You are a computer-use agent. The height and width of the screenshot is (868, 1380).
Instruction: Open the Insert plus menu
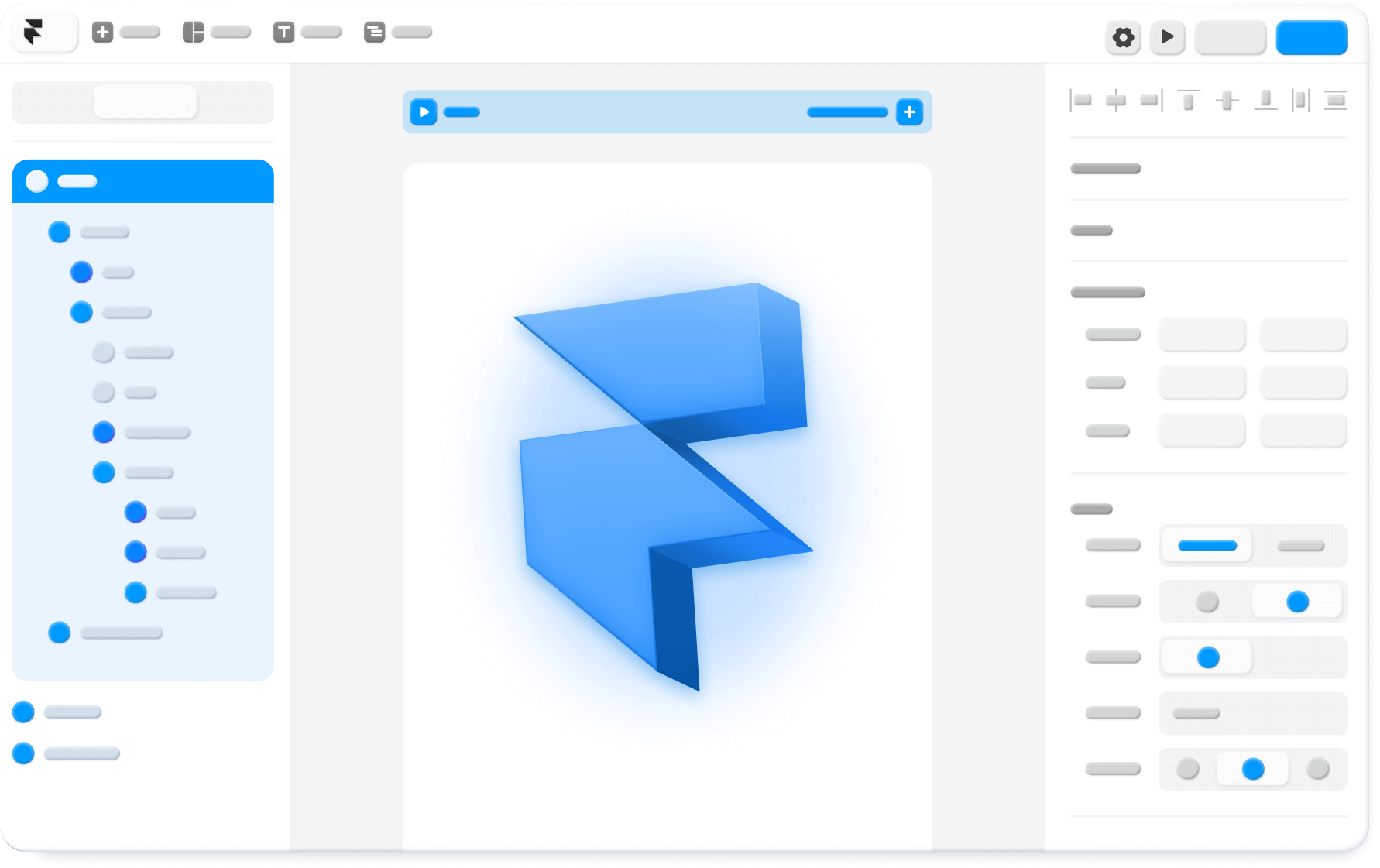(102, 32)
